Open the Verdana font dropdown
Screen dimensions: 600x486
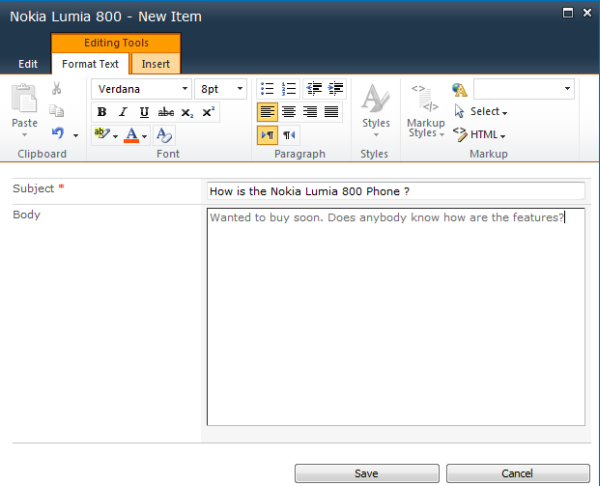(x=141, y=89)
